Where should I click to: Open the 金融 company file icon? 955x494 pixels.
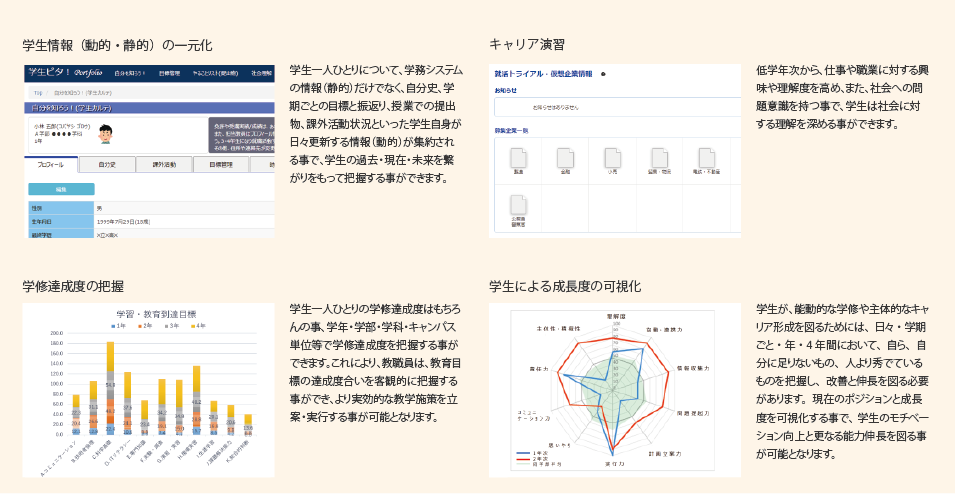point(565,158)
